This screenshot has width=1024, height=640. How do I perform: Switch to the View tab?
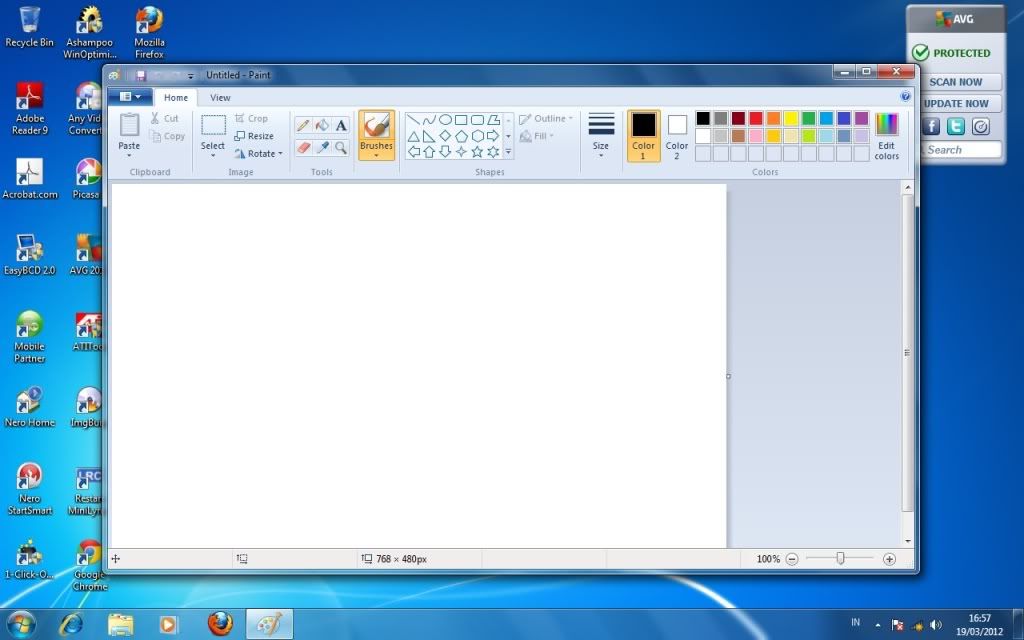(220, 97)
